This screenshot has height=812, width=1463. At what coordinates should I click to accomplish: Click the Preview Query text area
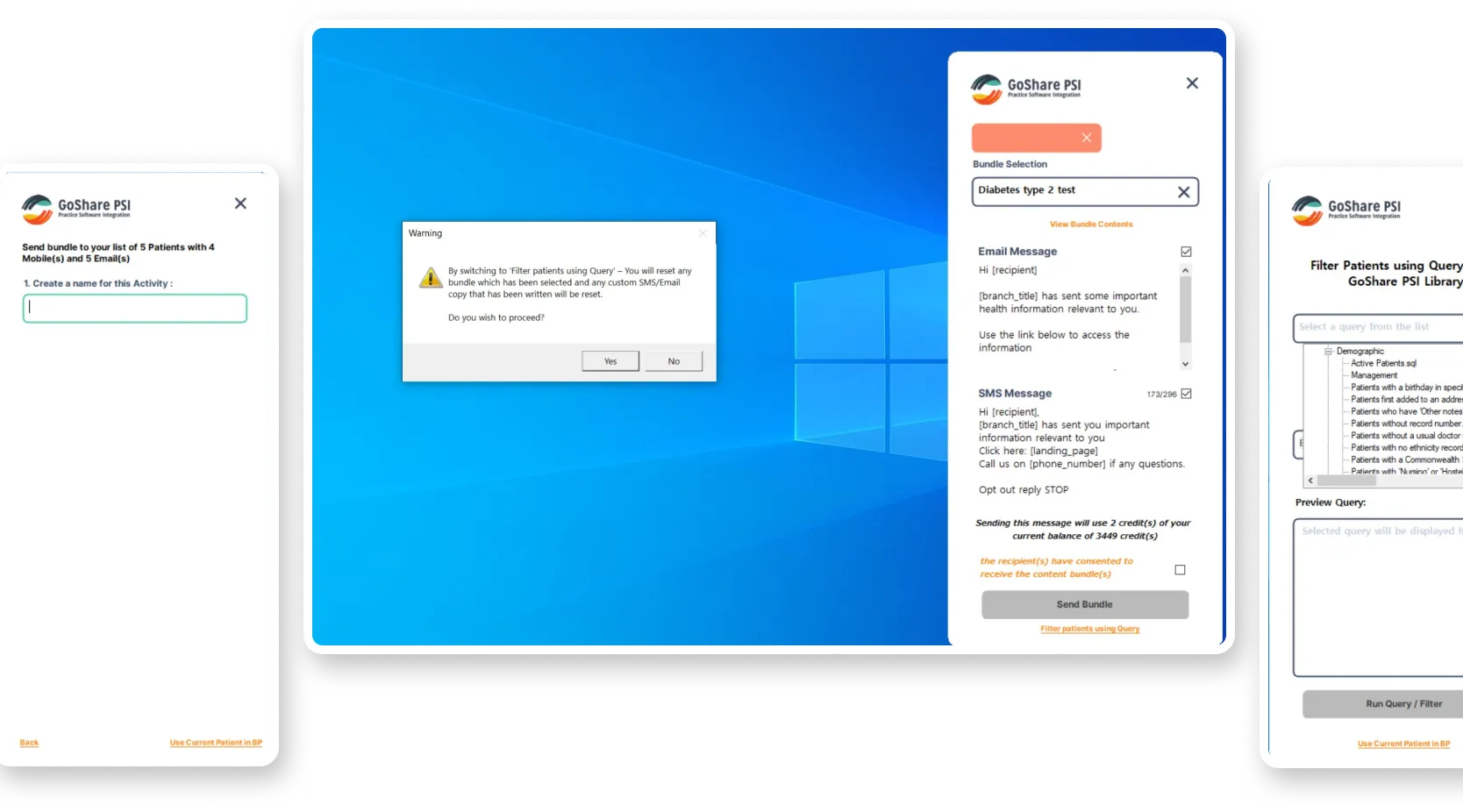(1378, 597)
